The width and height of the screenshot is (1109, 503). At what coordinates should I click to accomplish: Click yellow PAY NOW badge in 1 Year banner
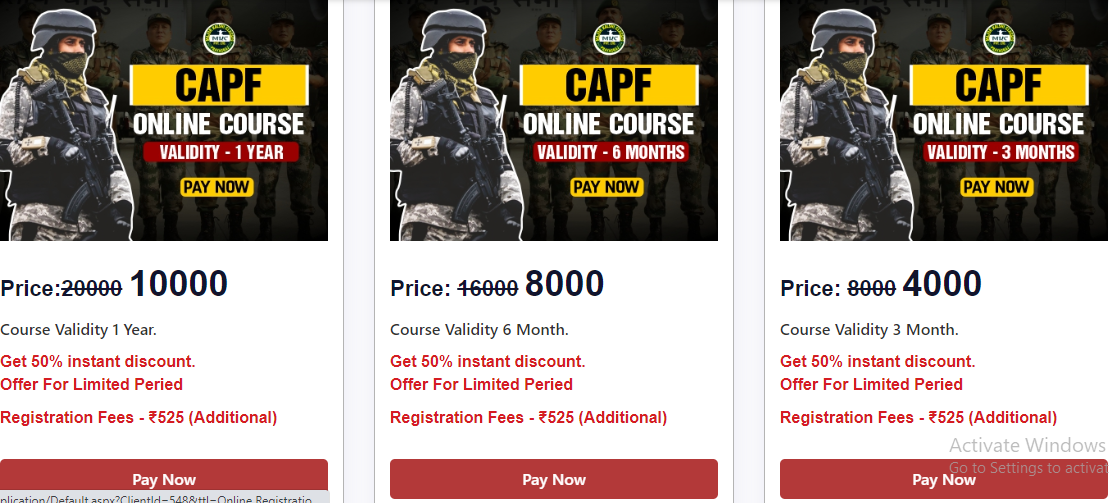coord(216,187)
